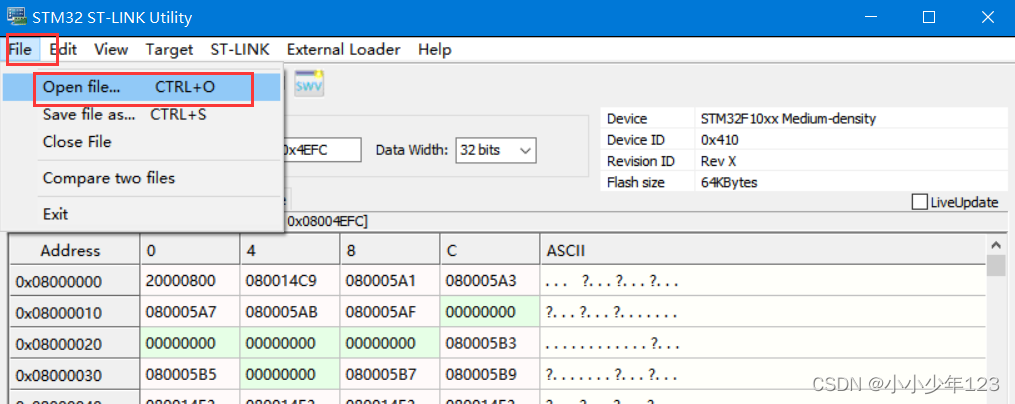Choose Open file... from File menu
This screenshot has height=404, width=1015.
pos(141,87)
